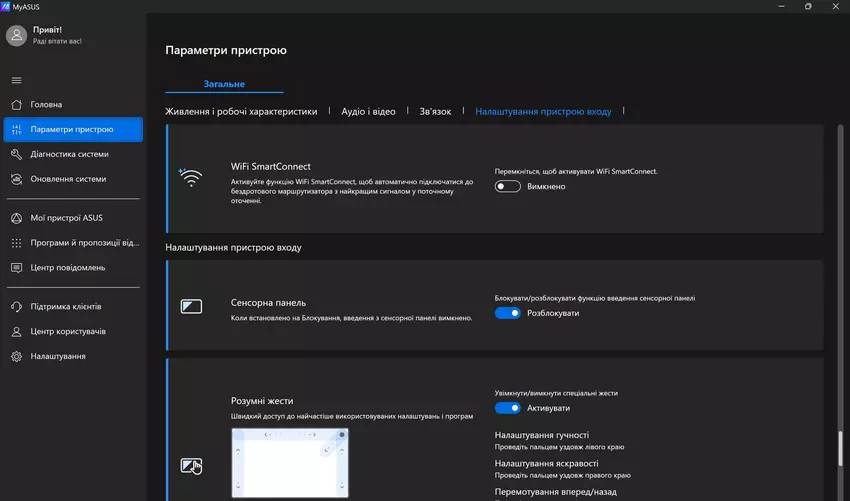
Task: Click the Налаштування gear icon
Action: click(x=16, y=357)
